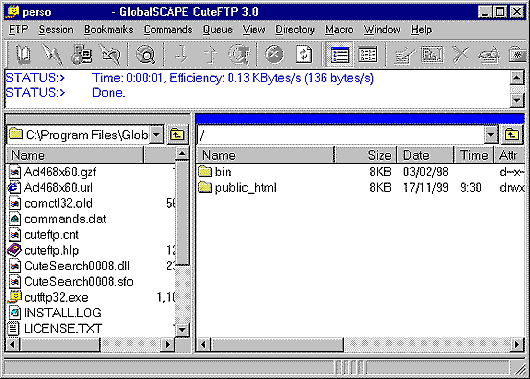Open the Window menu

click(x=382, y=30)
